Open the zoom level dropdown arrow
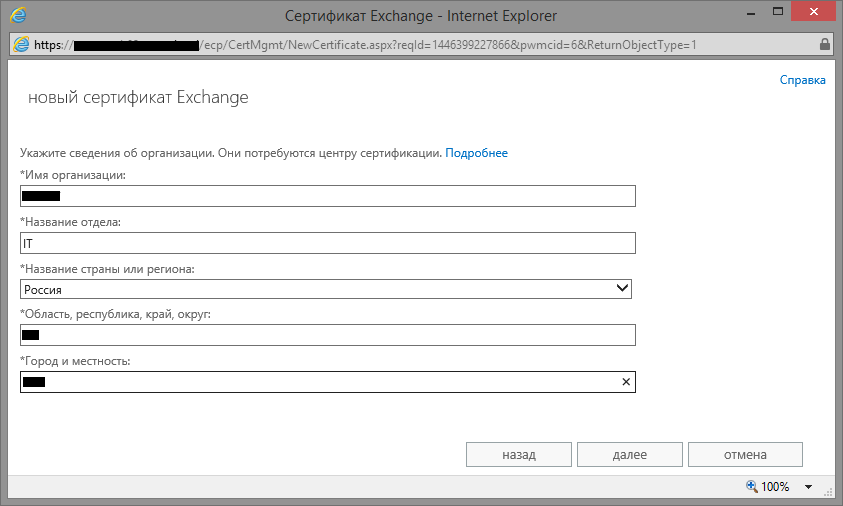 tap(808, 487)
